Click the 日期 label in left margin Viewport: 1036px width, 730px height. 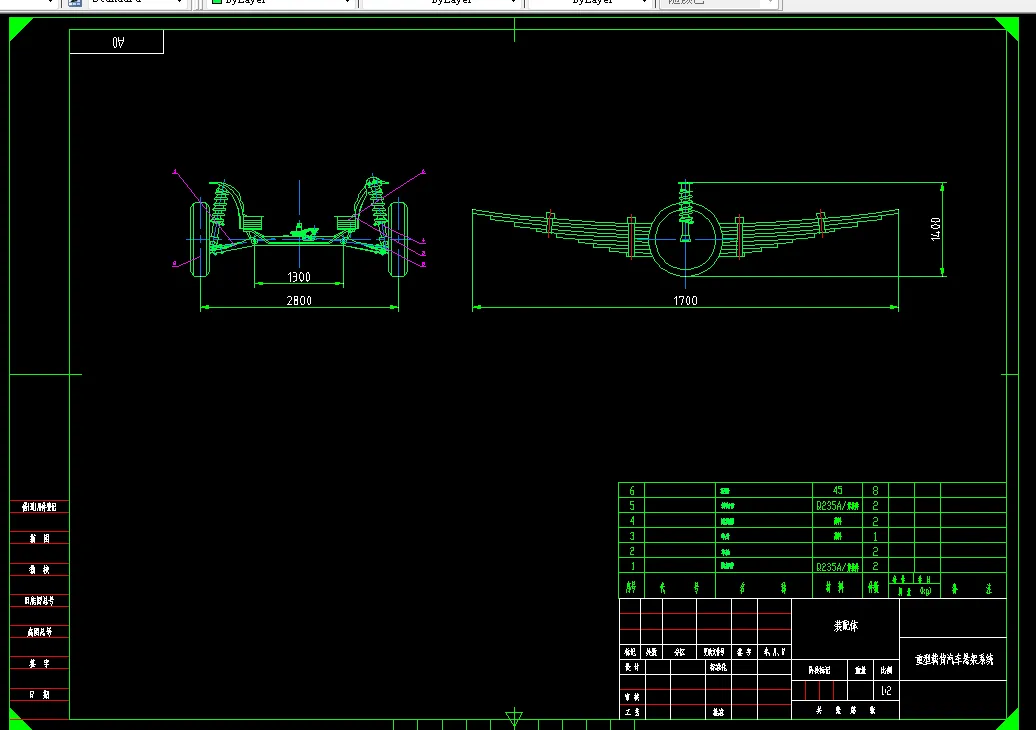coord(39,694)
